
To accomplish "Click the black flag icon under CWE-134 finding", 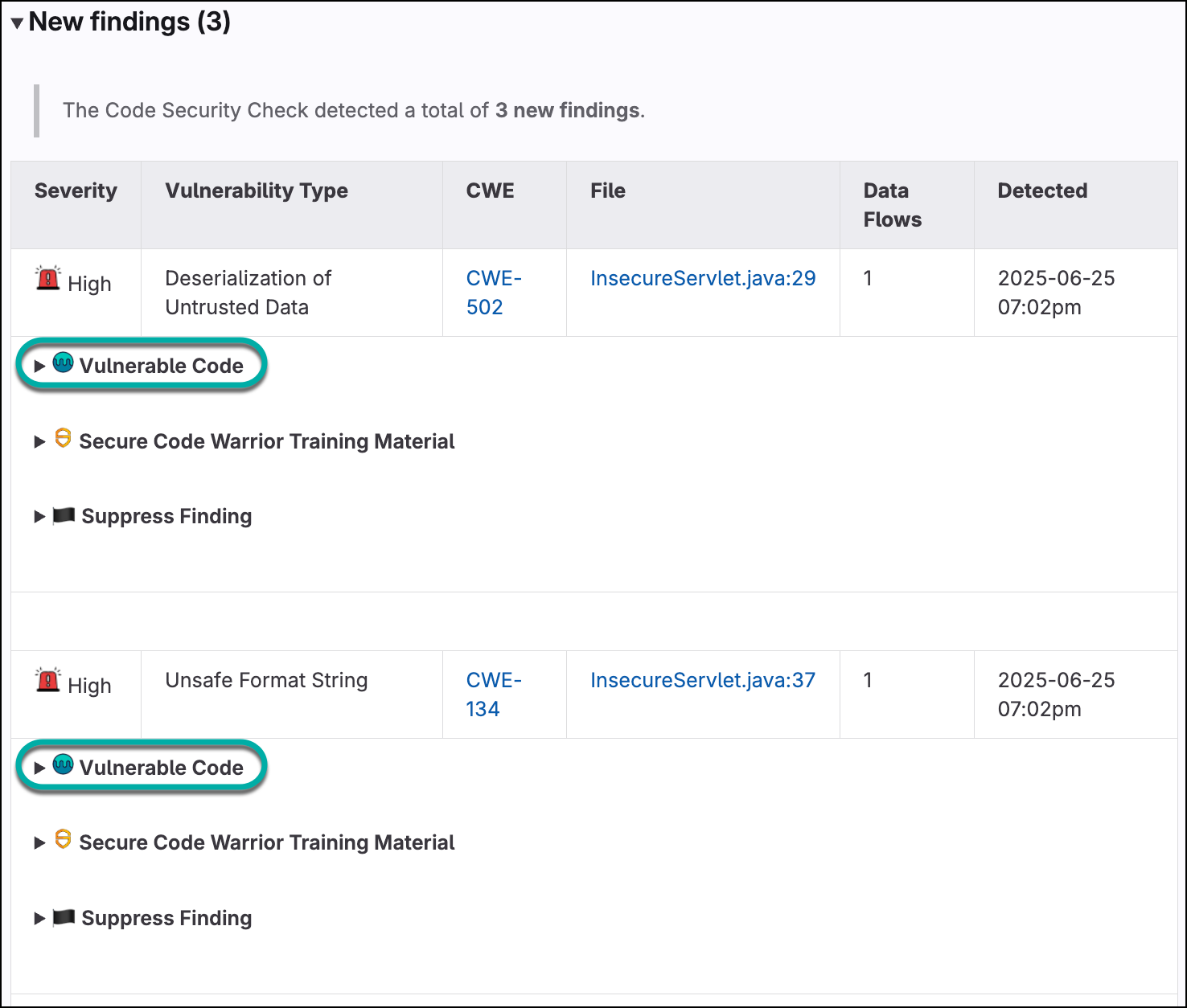I will point(64,917).
